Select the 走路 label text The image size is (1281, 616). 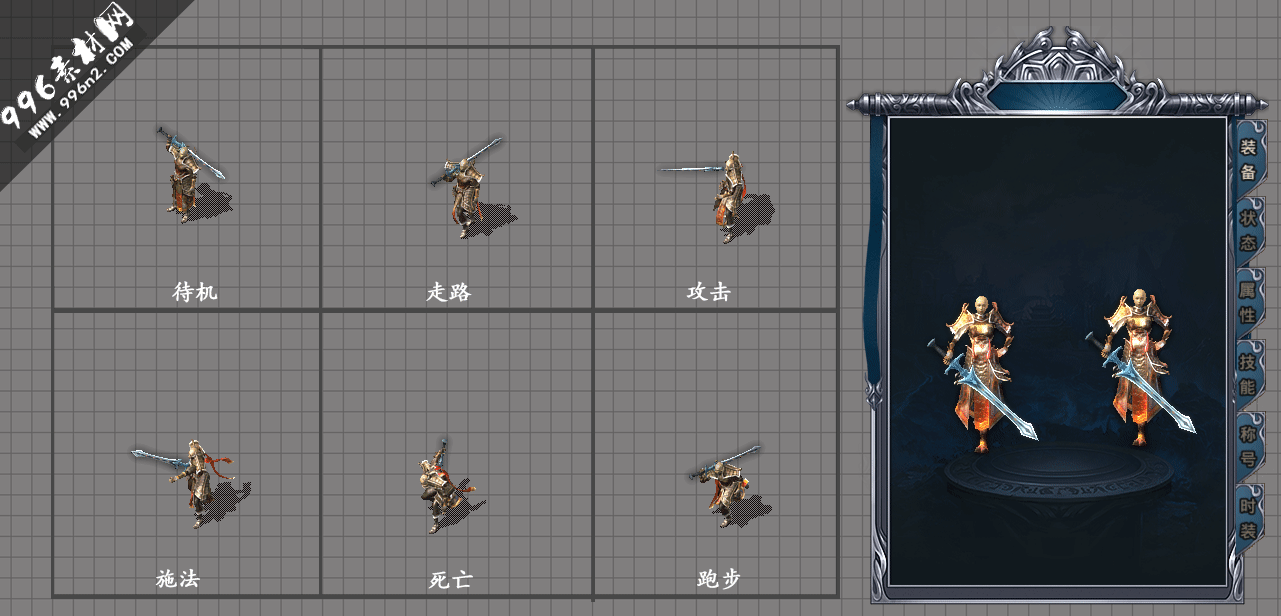[449, 292]
